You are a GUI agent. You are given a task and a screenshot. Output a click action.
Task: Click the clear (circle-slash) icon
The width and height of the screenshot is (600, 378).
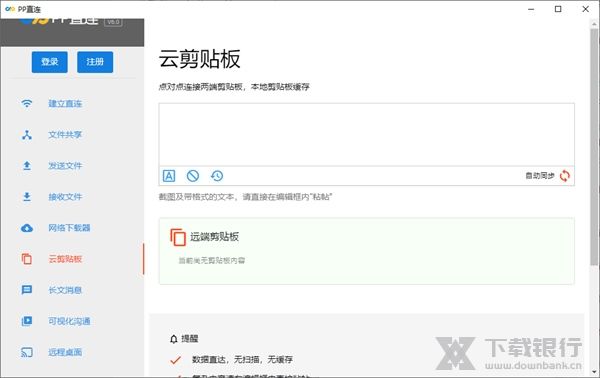pyautogui.click(x=193, y=176)
